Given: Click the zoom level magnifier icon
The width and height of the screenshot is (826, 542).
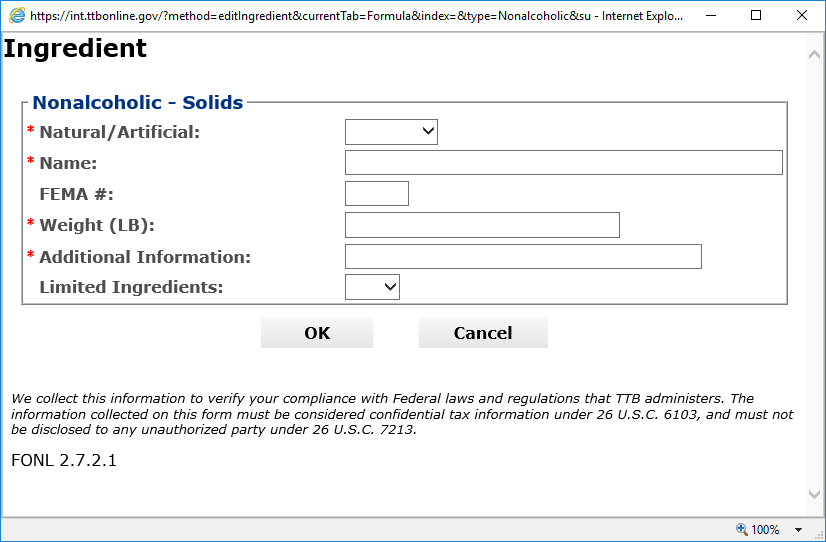Looking at the screenshot, I should [x=741, y=529].
